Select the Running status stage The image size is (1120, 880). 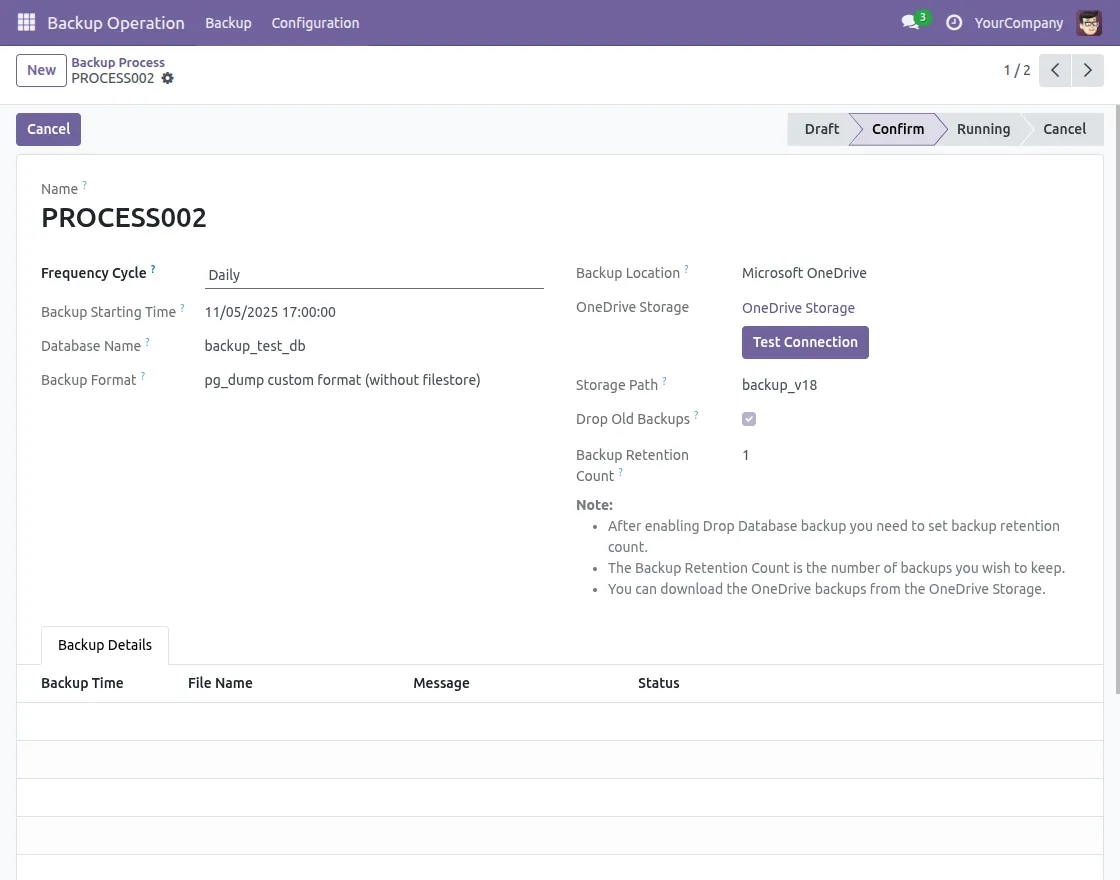point(983,129)
